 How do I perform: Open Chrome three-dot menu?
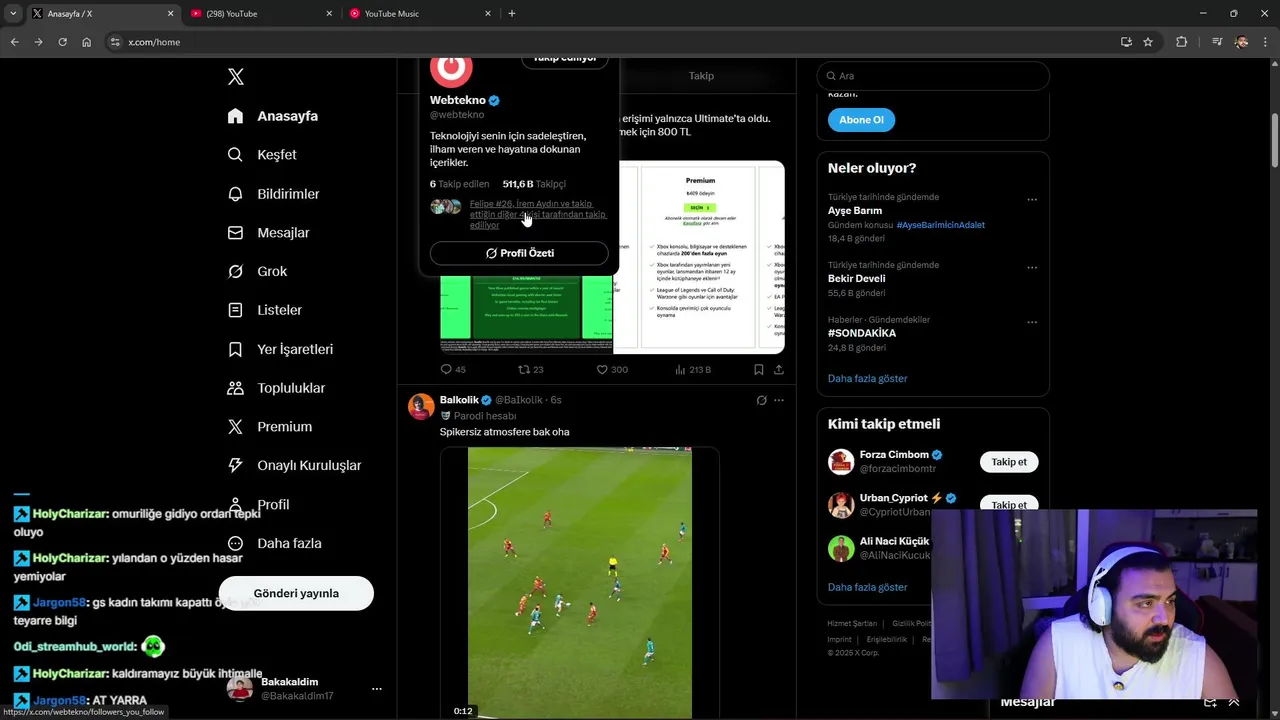tap(1264, 42)
